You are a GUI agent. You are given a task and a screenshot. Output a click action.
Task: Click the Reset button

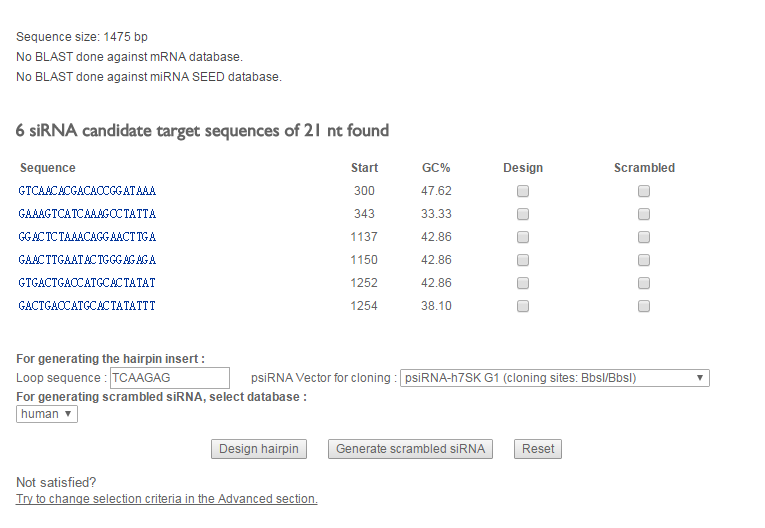point(538,449)
